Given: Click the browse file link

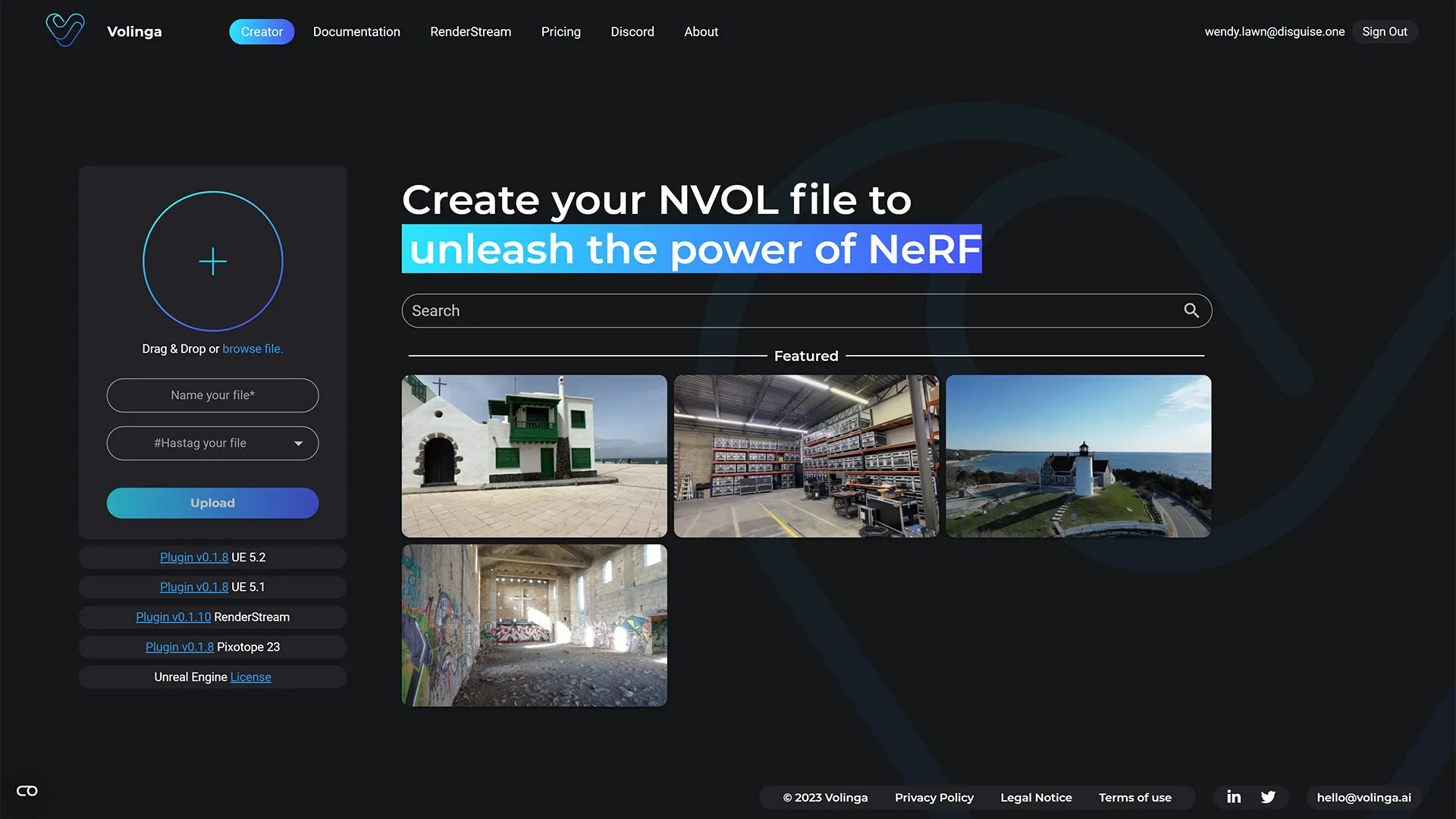Looking at the screenshot, I should pos(252,349).
